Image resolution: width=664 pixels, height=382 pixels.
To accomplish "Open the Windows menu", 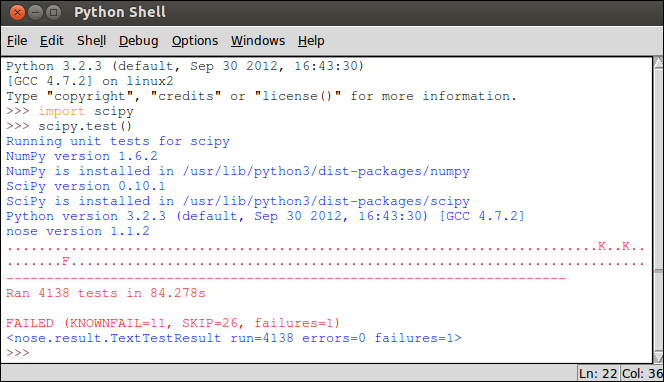I will [x=258, y=41].
